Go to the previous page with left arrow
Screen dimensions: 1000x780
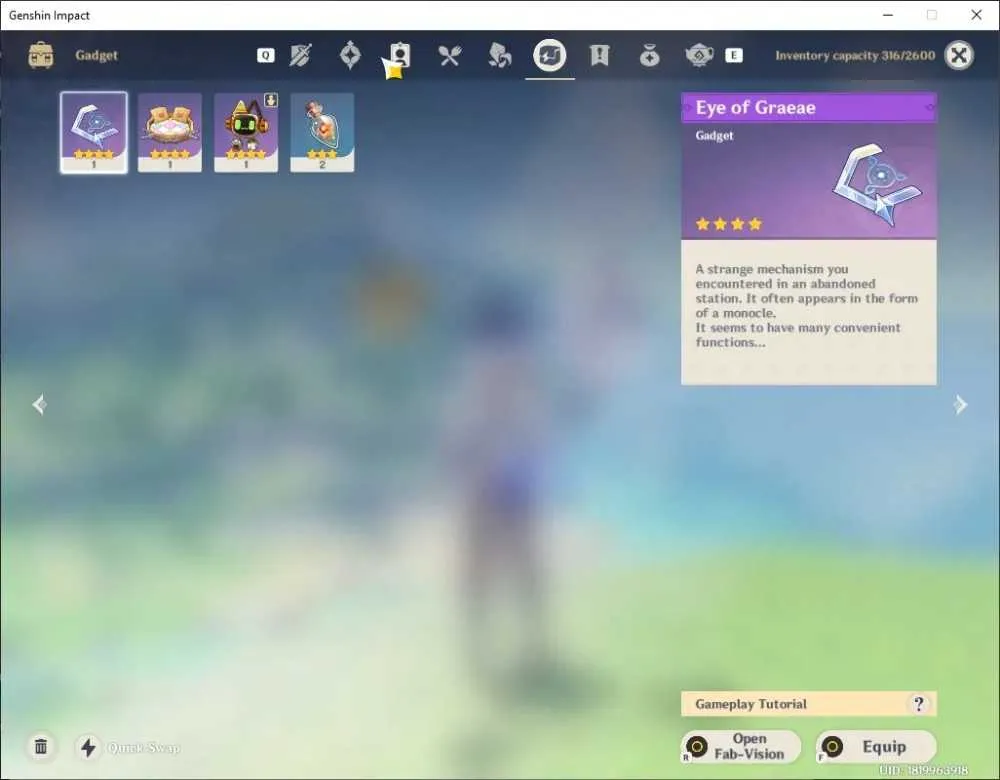pos(40,404)
